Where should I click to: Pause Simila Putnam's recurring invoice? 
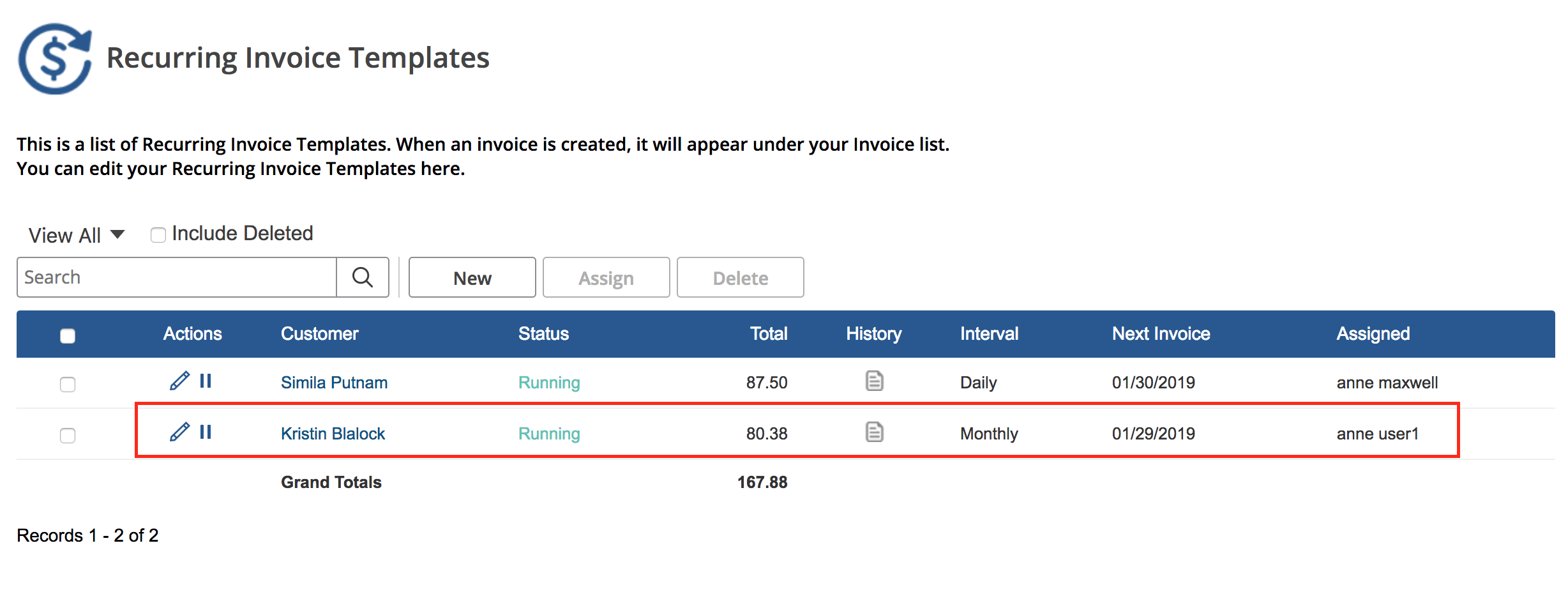(x=205, y=381)
